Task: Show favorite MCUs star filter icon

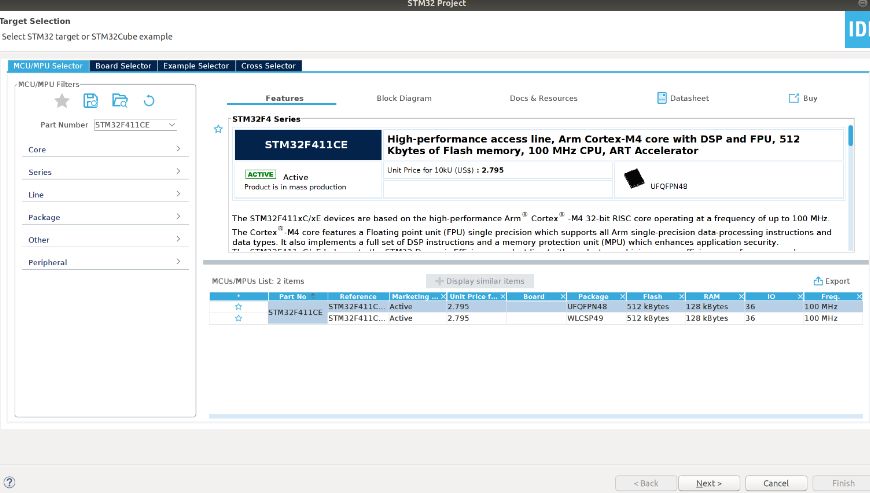Action: click(x=62, y=101)
